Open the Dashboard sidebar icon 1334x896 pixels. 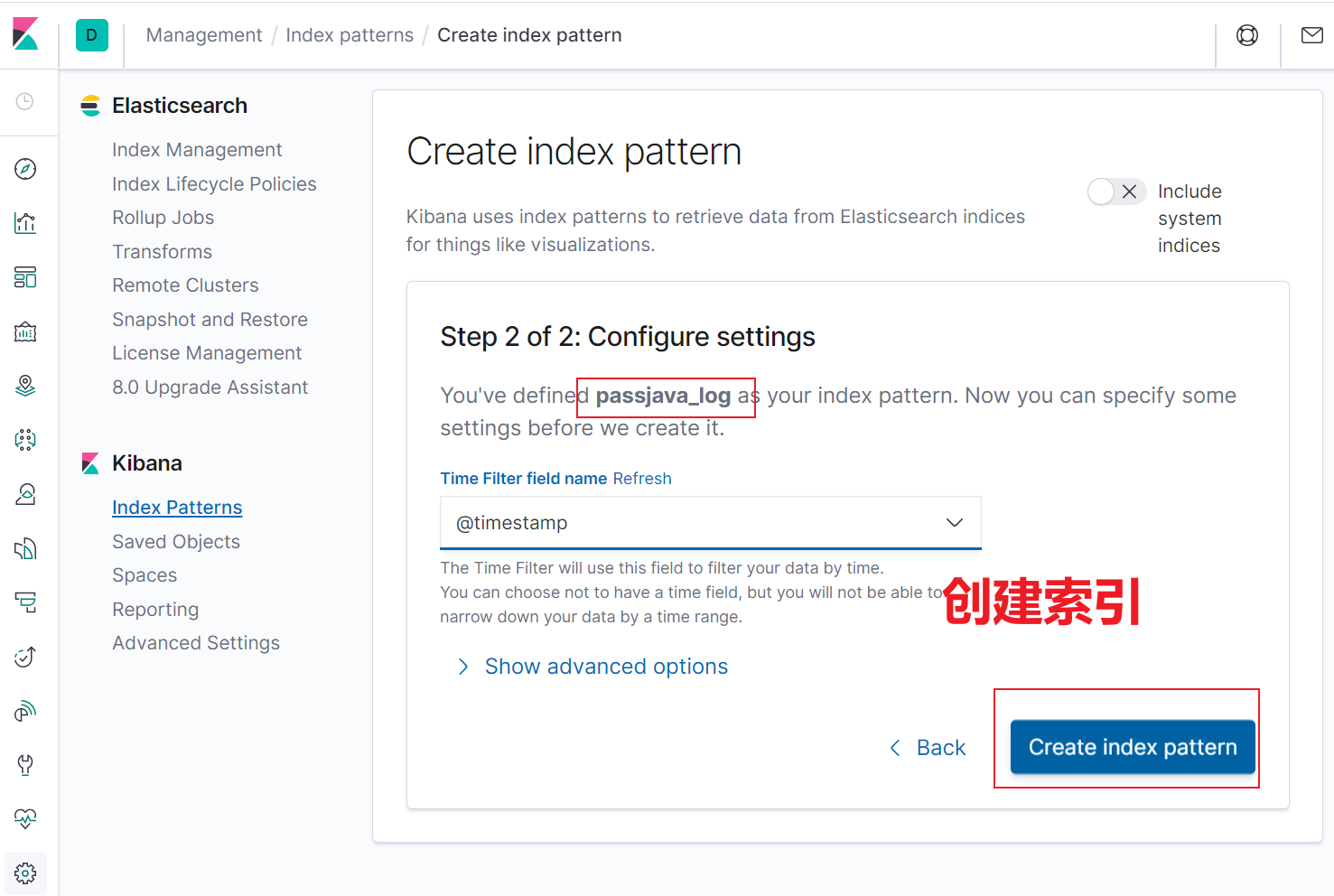25,277
